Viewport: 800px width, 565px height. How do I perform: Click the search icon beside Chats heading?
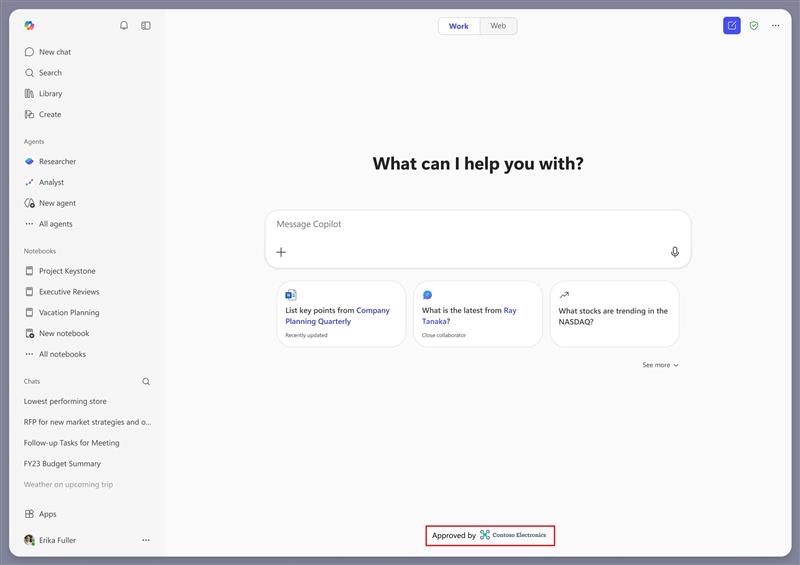[146, 381]
